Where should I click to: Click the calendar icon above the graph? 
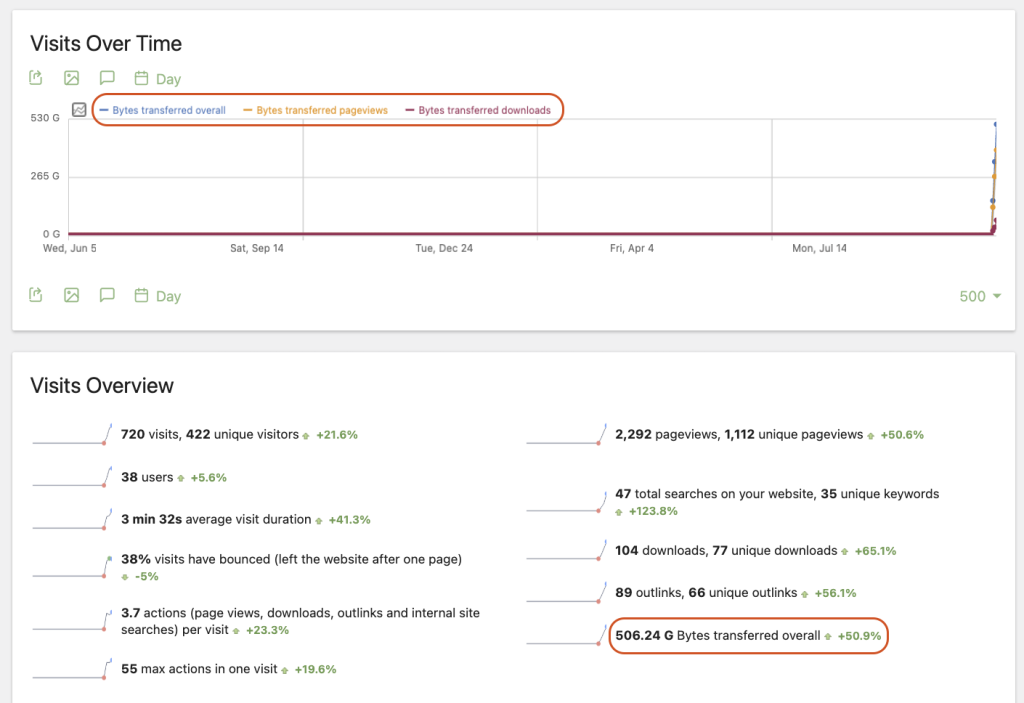coord(142,78)
